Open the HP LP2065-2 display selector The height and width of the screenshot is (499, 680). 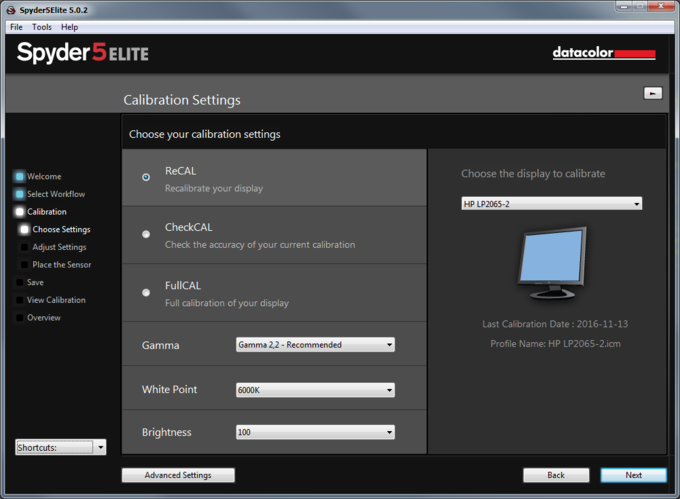click(551, 204)
